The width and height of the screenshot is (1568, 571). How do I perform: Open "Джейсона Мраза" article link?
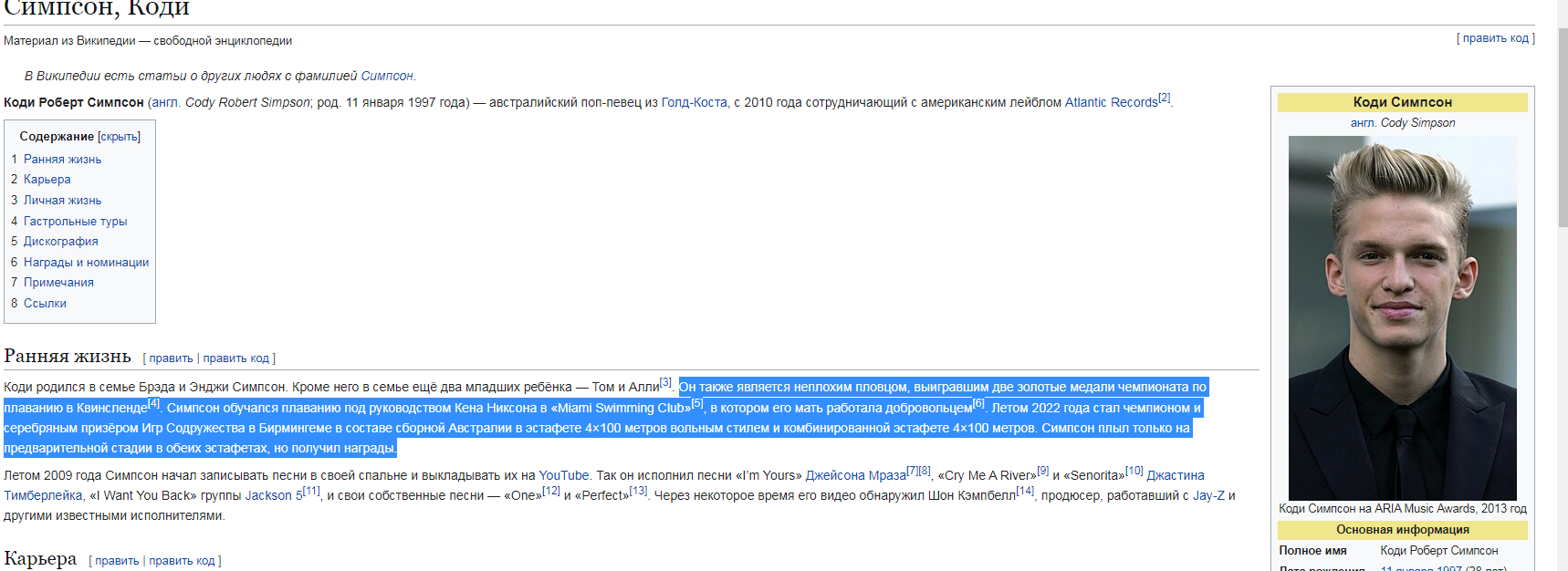pyautogui.click(x=855, y=475)
